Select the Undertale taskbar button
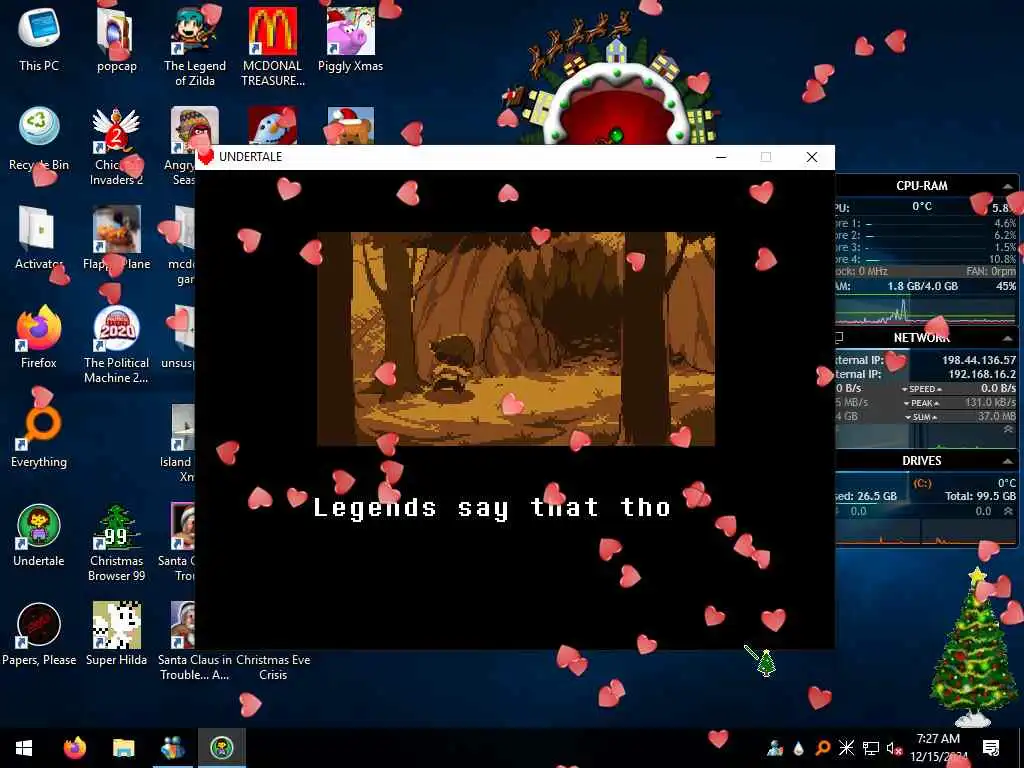 tap(222, 748)
